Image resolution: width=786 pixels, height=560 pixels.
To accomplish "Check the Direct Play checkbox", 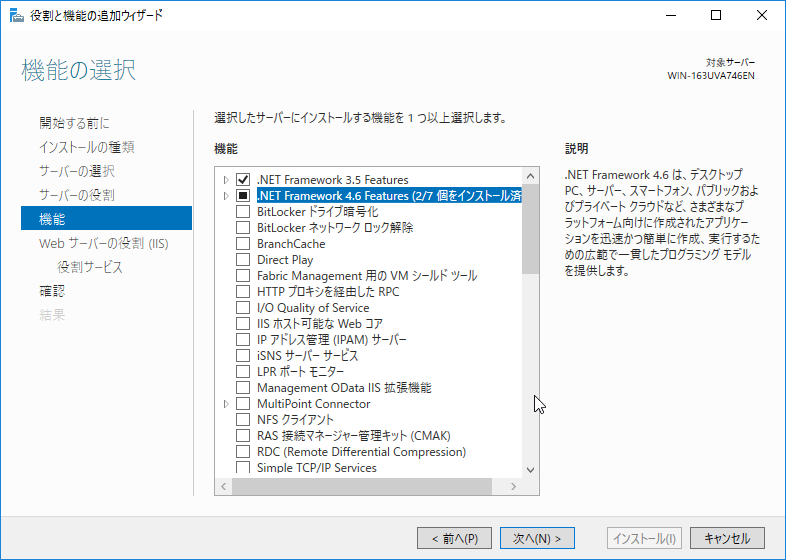I will pyautogui.click(x=243, y=260).
